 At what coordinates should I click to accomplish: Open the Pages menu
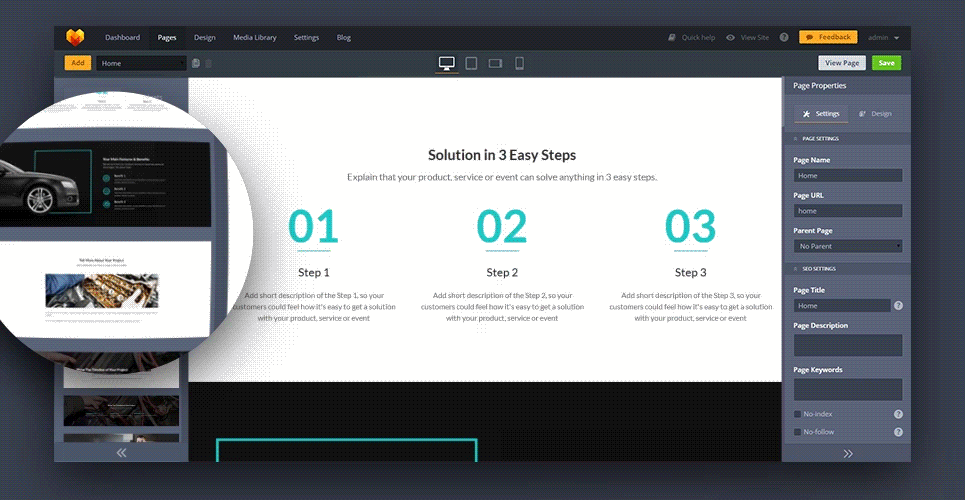(167, 38)
